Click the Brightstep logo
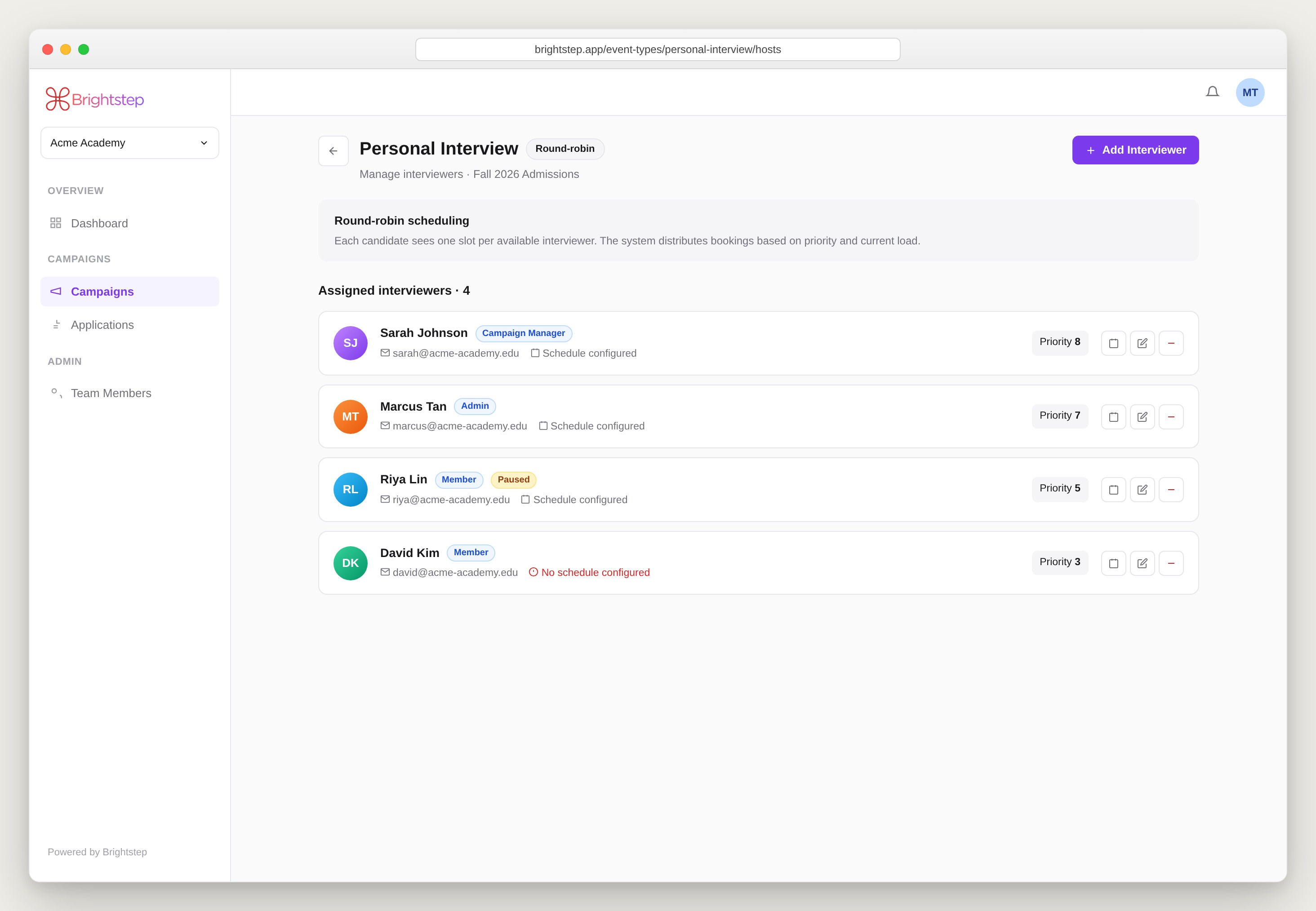The height and width of the screenshot is (911, 1316). tap(95, 99)
